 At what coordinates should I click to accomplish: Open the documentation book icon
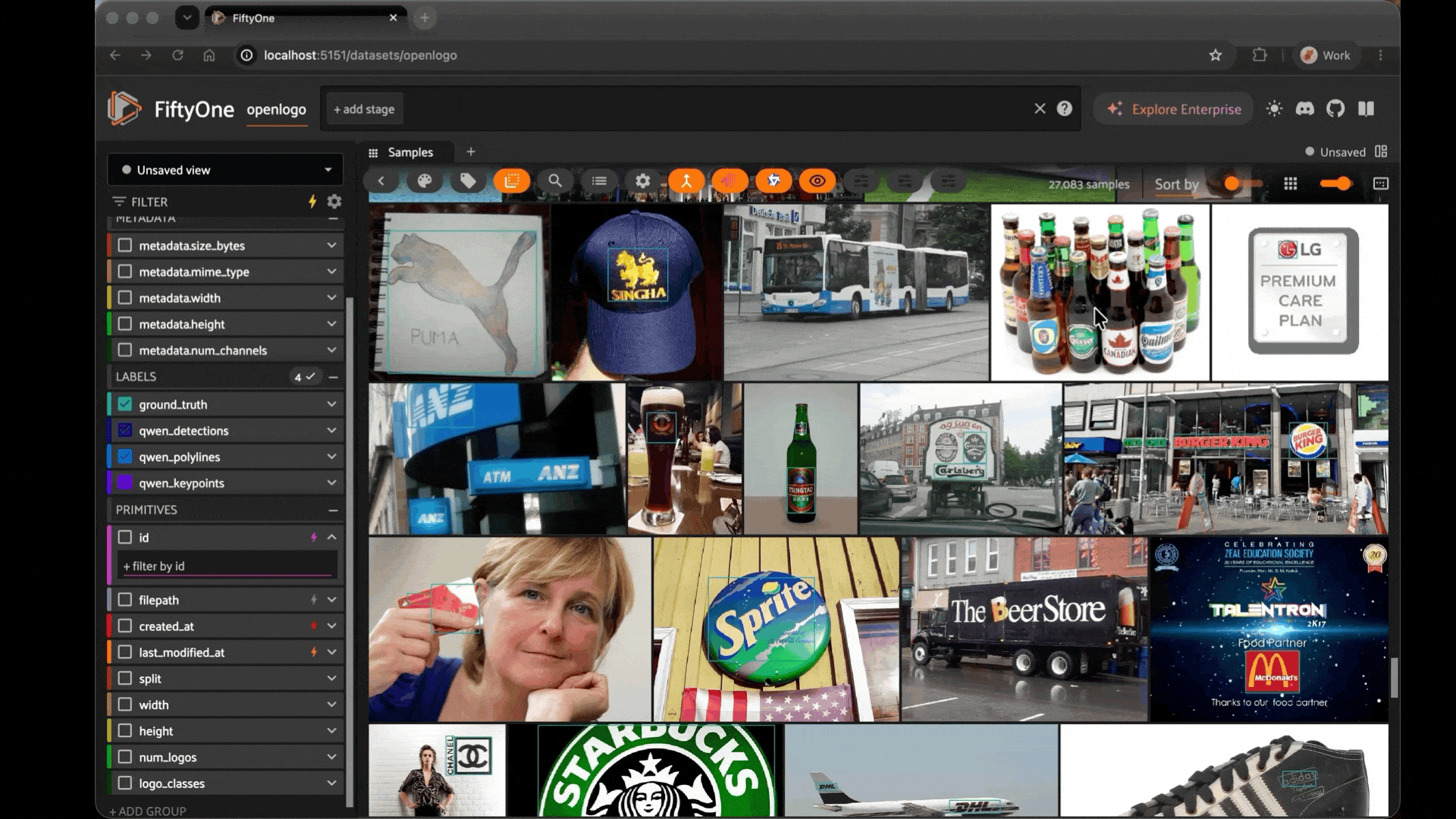click(1367, 108)
